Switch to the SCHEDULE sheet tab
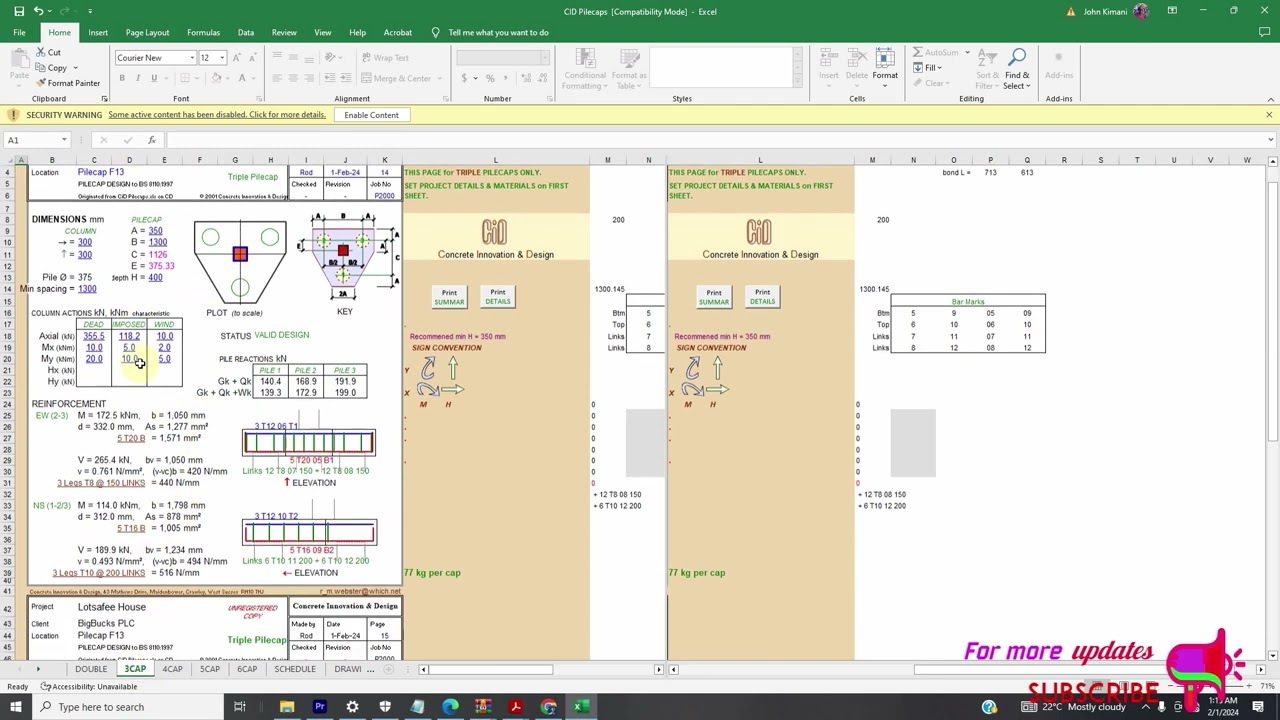Image resolution: width=1280 pixels, height=720 pixels. (295, 669)
